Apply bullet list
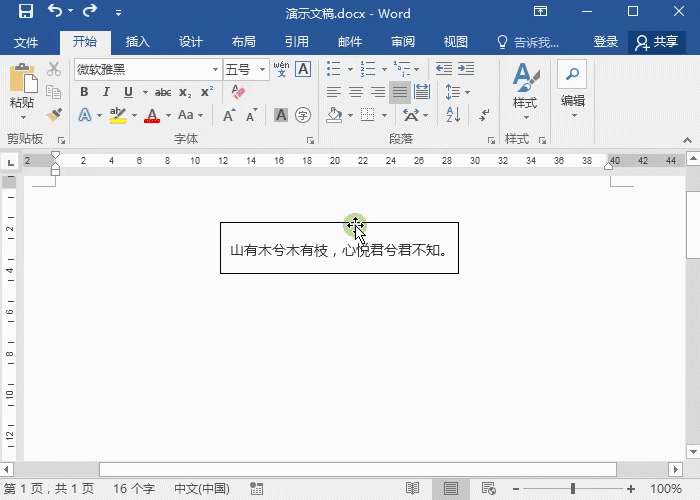Screen dimensions: 700x500 333,69
